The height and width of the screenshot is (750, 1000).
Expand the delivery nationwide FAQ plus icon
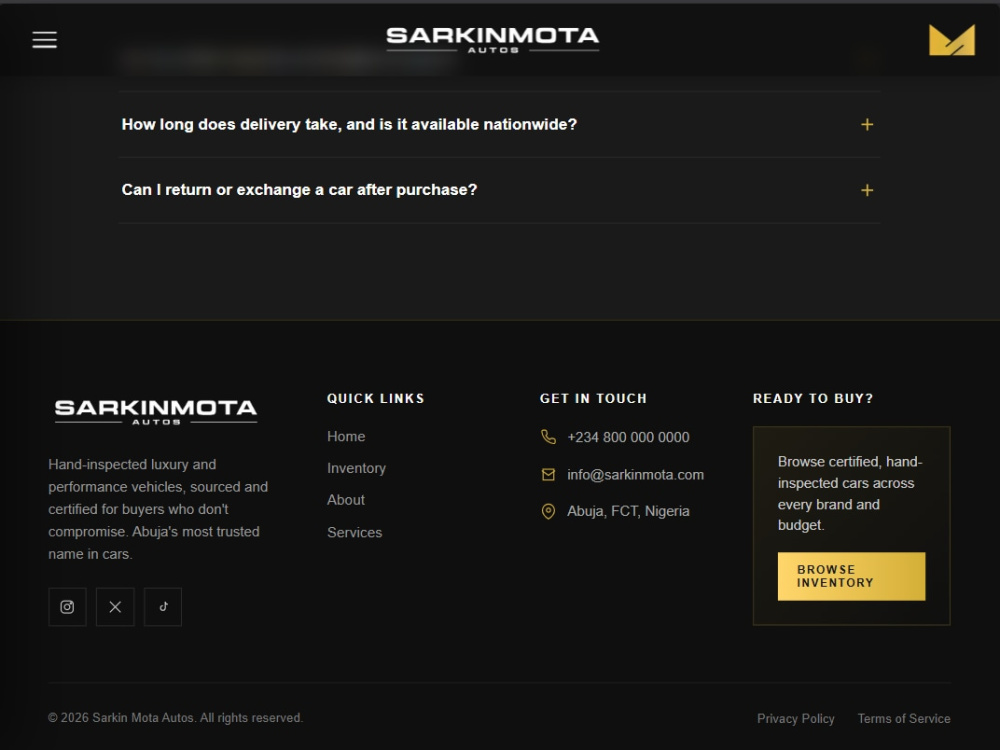tap(867, 124)
